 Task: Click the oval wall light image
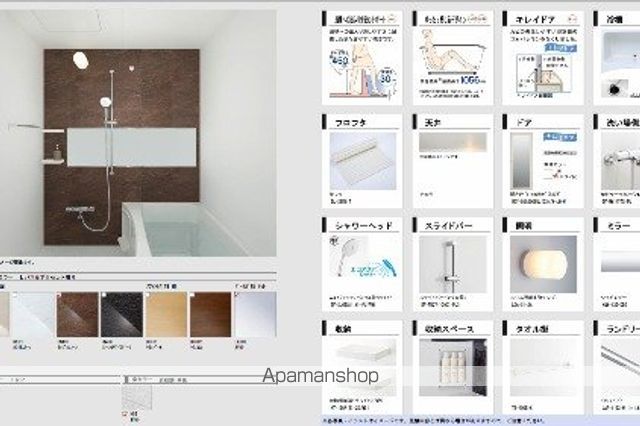(543, 264)
